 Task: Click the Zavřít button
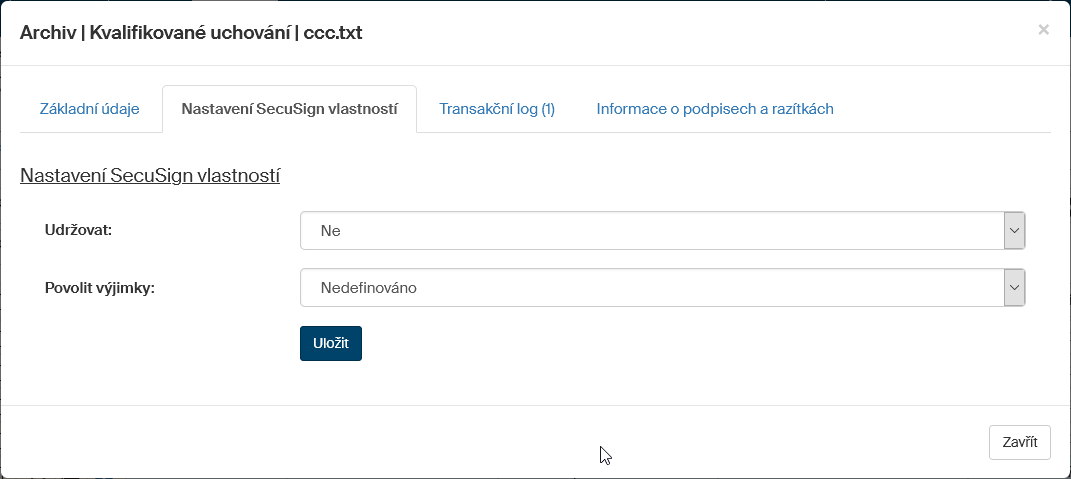(1019, 442)
